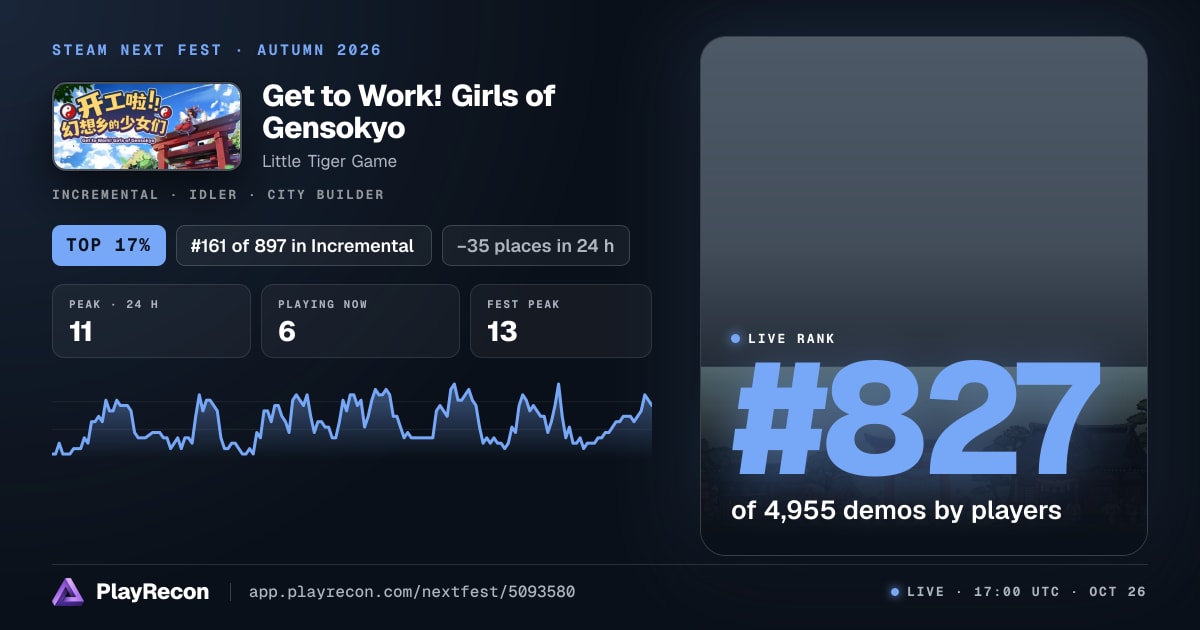Click the #161 of 897 in Incremental badge
Screen dimensions: 1200x630
(303, 245)
